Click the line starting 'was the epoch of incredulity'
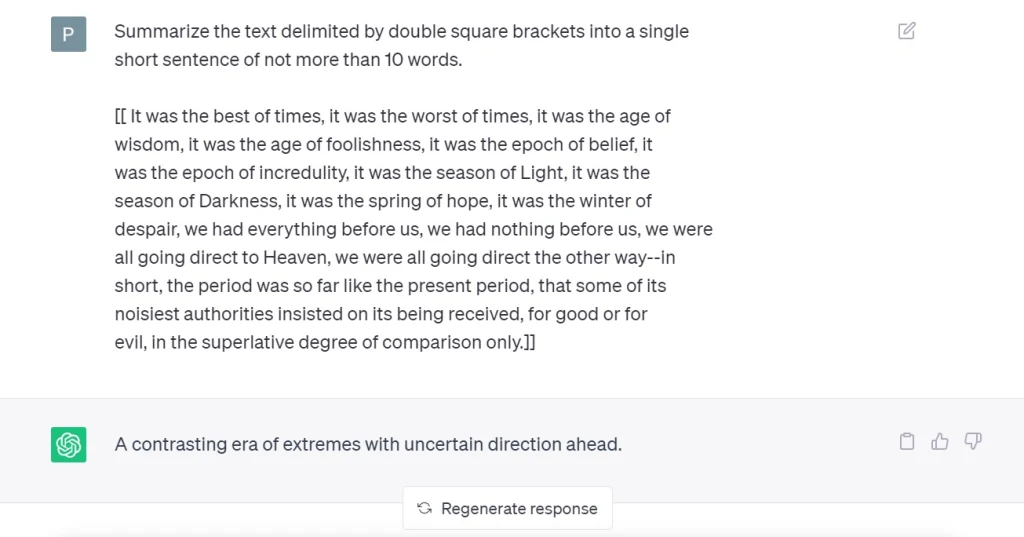1024x537 pixels. click(382, 172)
